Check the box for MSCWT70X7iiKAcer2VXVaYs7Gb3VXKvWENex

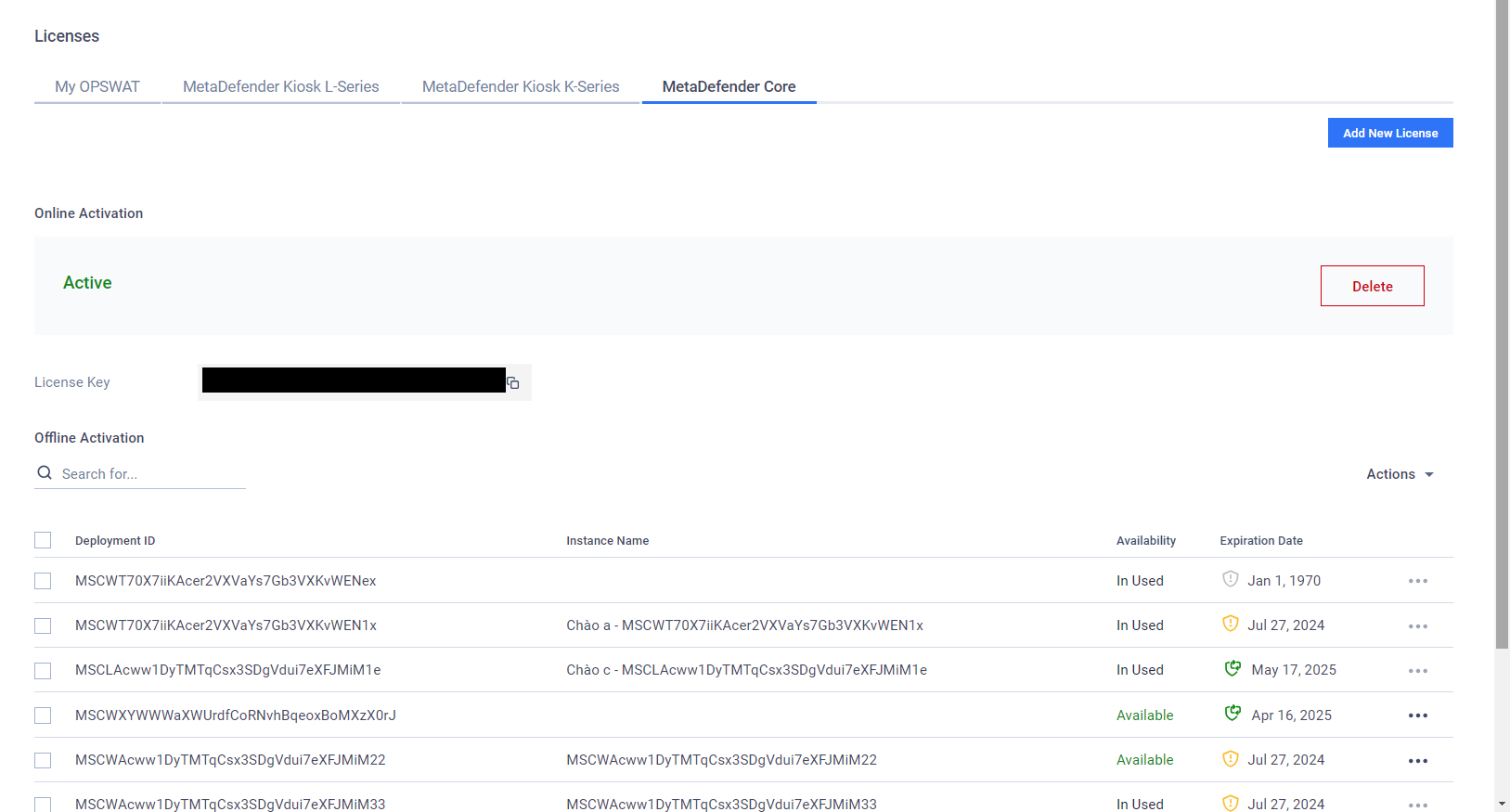pyautogui.click(x=43, y=581)
